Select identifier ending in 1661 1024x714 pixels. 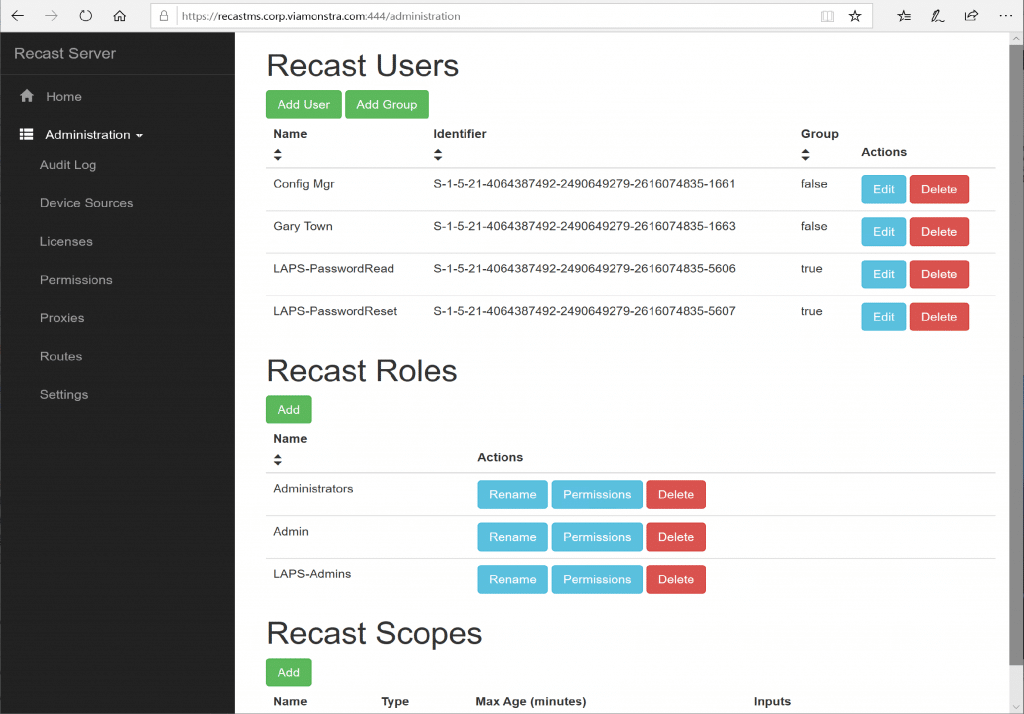pos(584,184)
